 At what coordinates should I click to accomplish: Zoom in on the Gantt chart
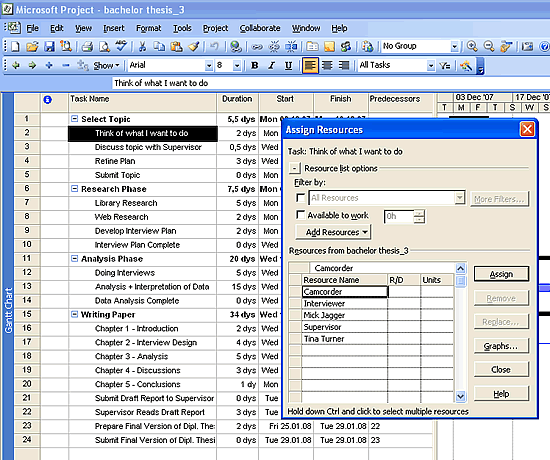point(472,46)
